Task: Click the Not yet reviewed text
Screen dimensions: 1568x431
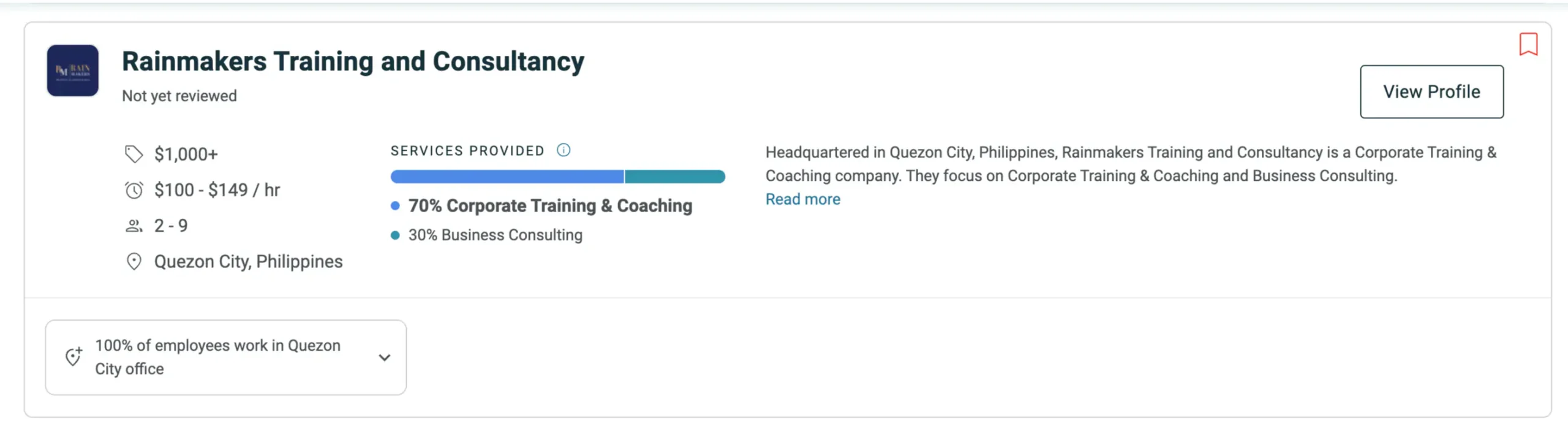Action: click(x=179, y=96)
